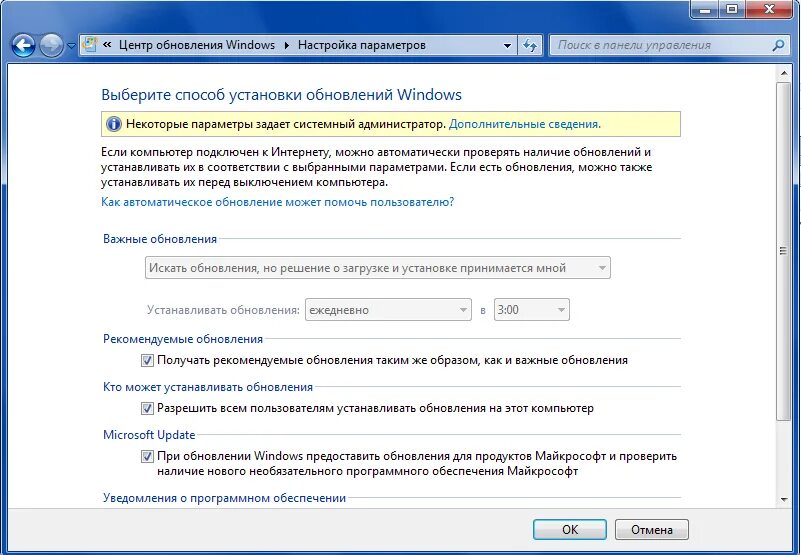Refresh the page with the refresh icon

[530, 45]
